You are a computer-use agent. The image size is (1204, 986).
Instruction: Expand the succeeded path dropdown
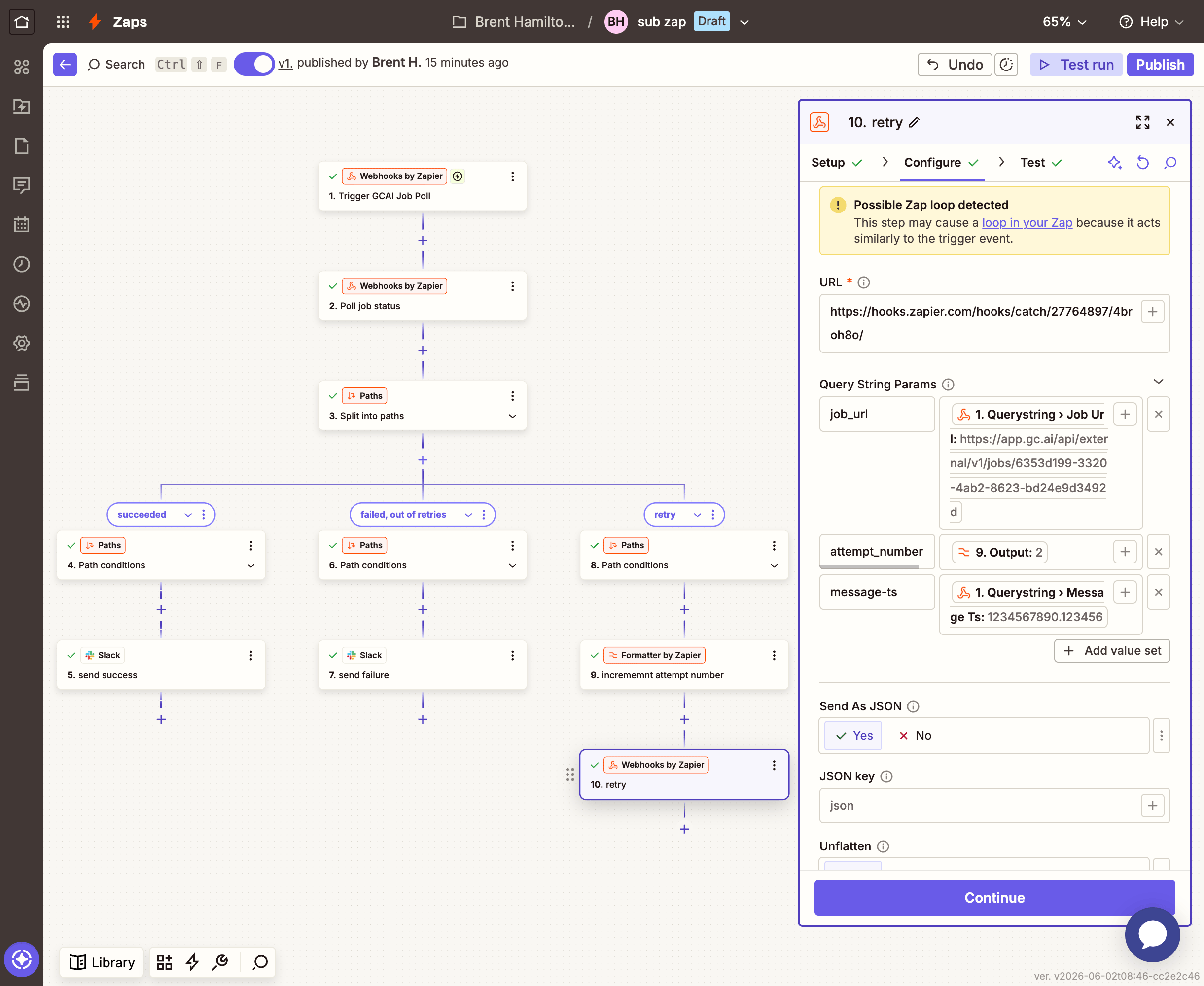click(188, 515)
